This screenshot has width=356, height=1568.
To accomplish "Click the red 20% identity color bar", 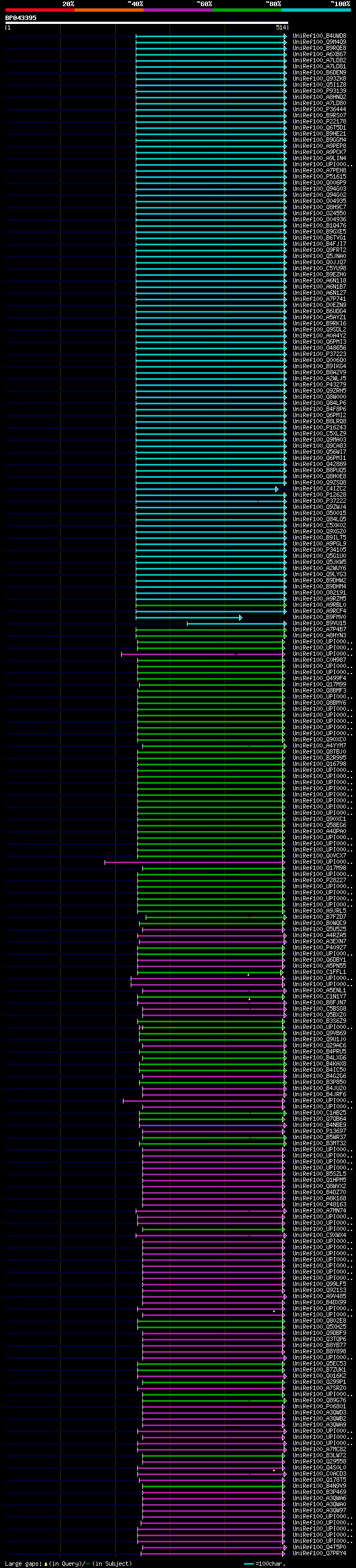I will (x=39, y=10).
